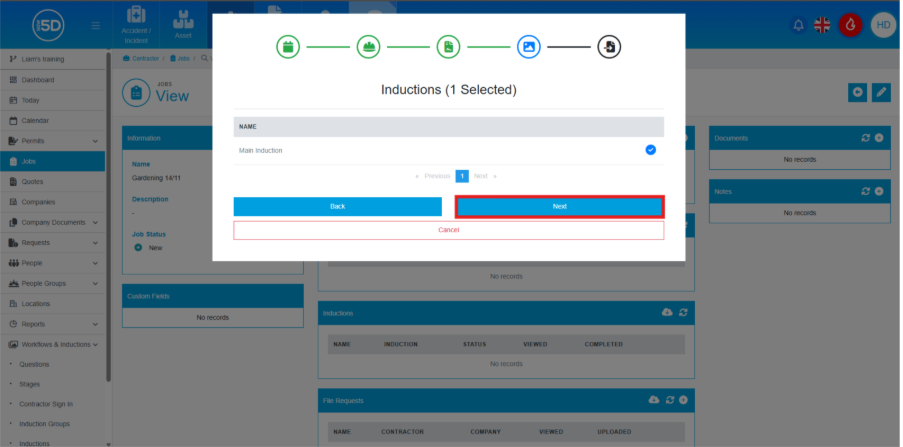Open the notifications bell
The height and width of the screenshot is (447, 903).
(x=798, y=25)
